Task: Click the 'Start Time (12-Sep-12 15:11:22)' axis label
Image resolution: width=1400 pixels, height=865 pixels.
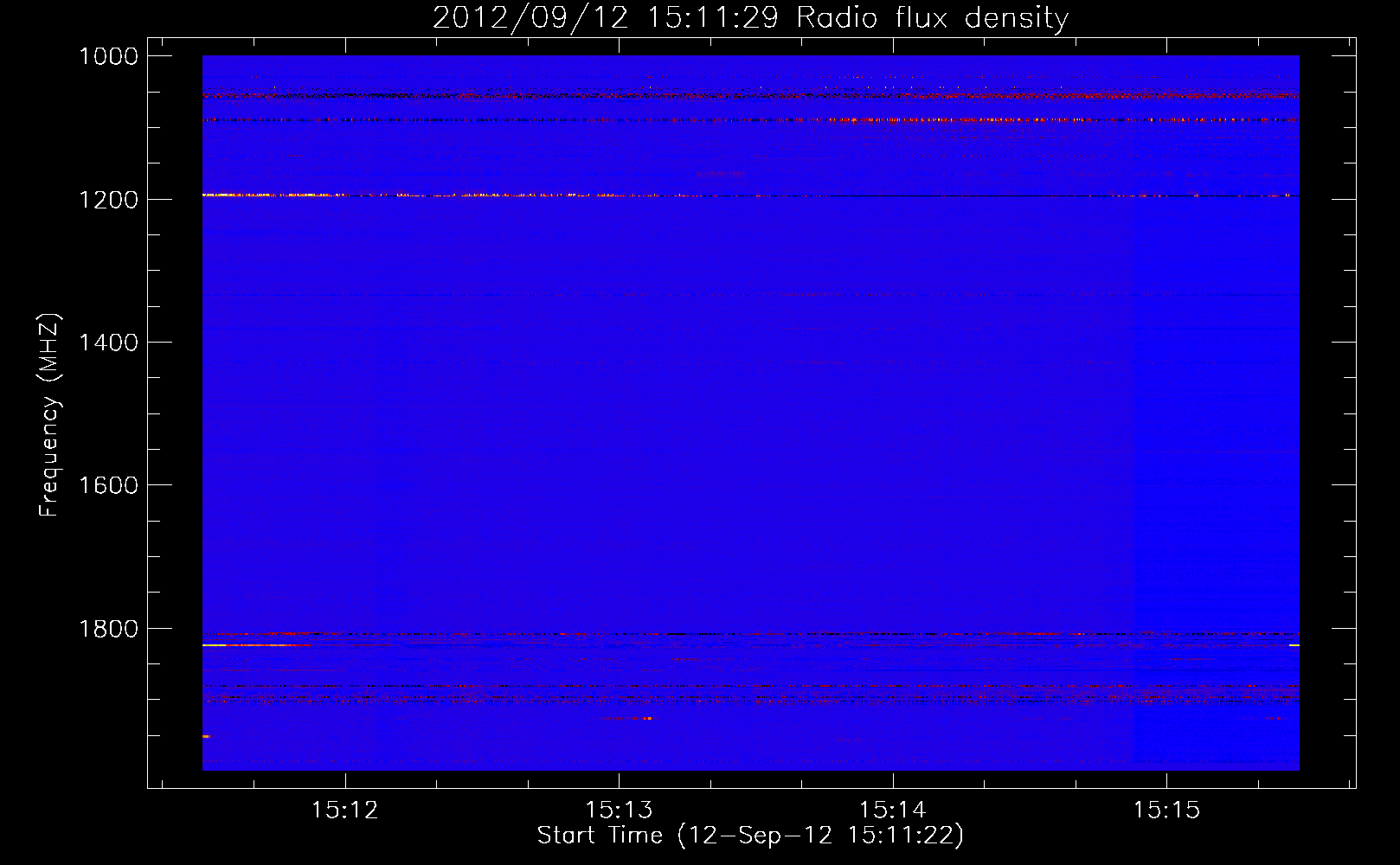Action: [750, 836]
